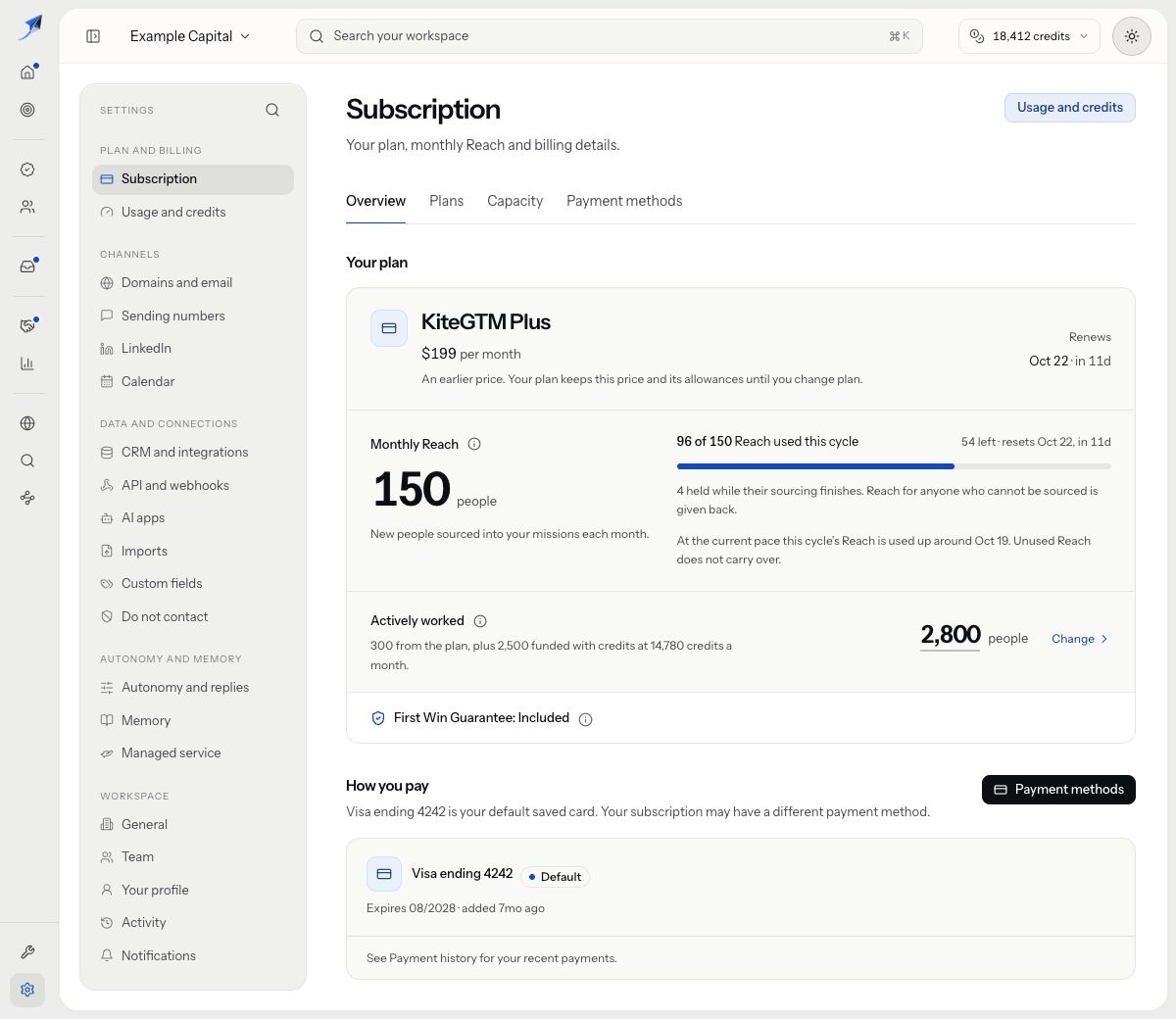Click the black Payment methods button
1176x1019 pixels.
[x=1058, y=790]
